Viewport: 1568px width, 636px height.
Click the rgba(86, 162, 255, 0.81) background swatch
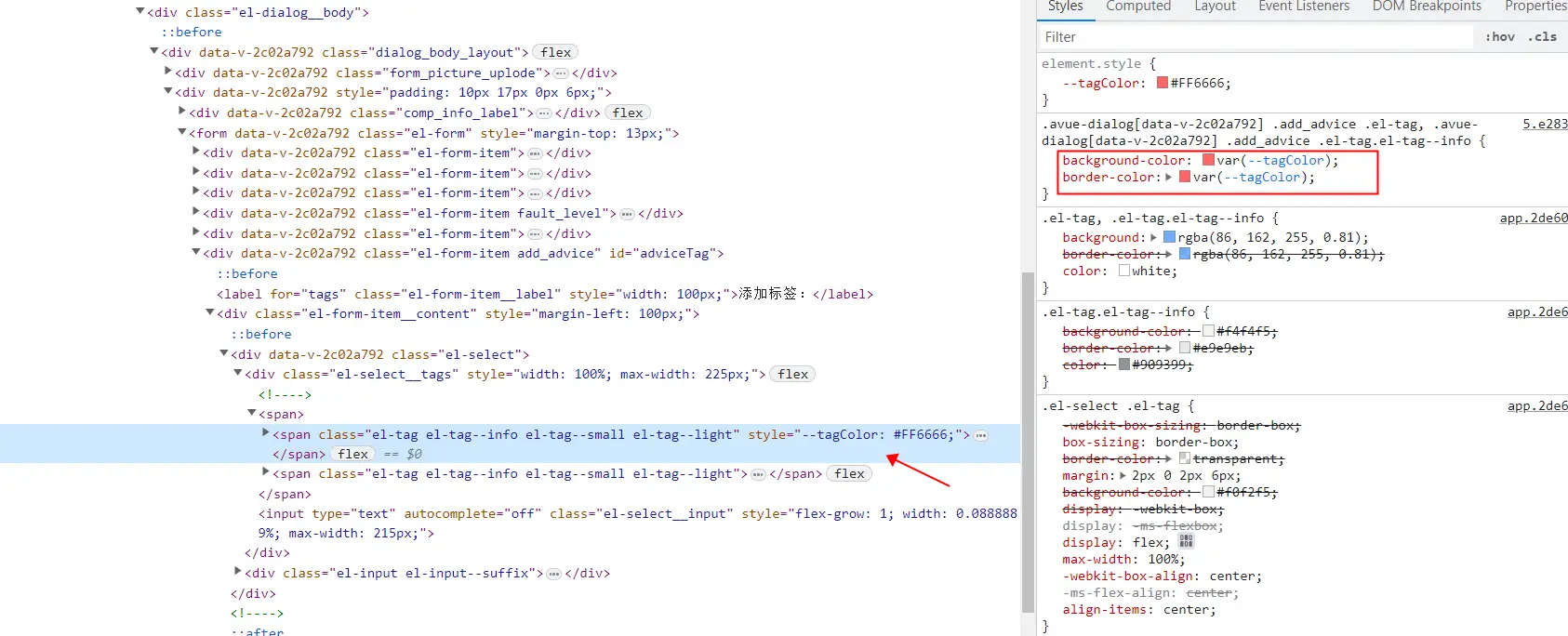[1170, 237]
